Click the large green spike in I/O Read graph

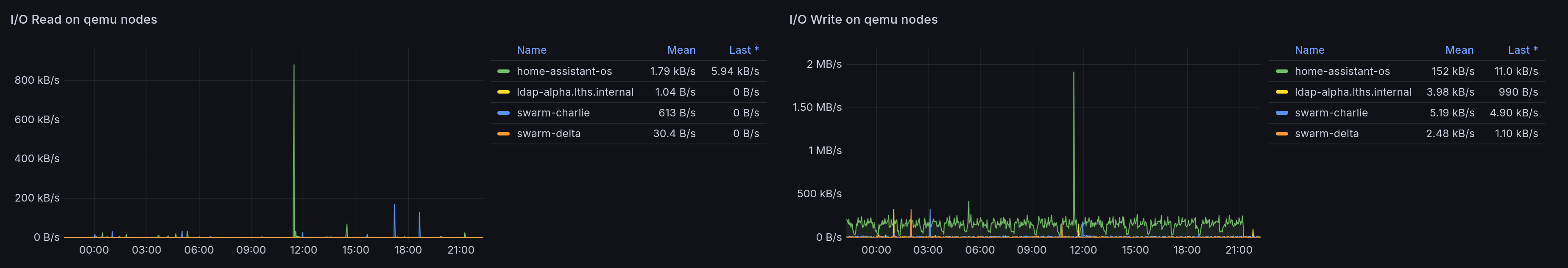click(x=294, y=122)
